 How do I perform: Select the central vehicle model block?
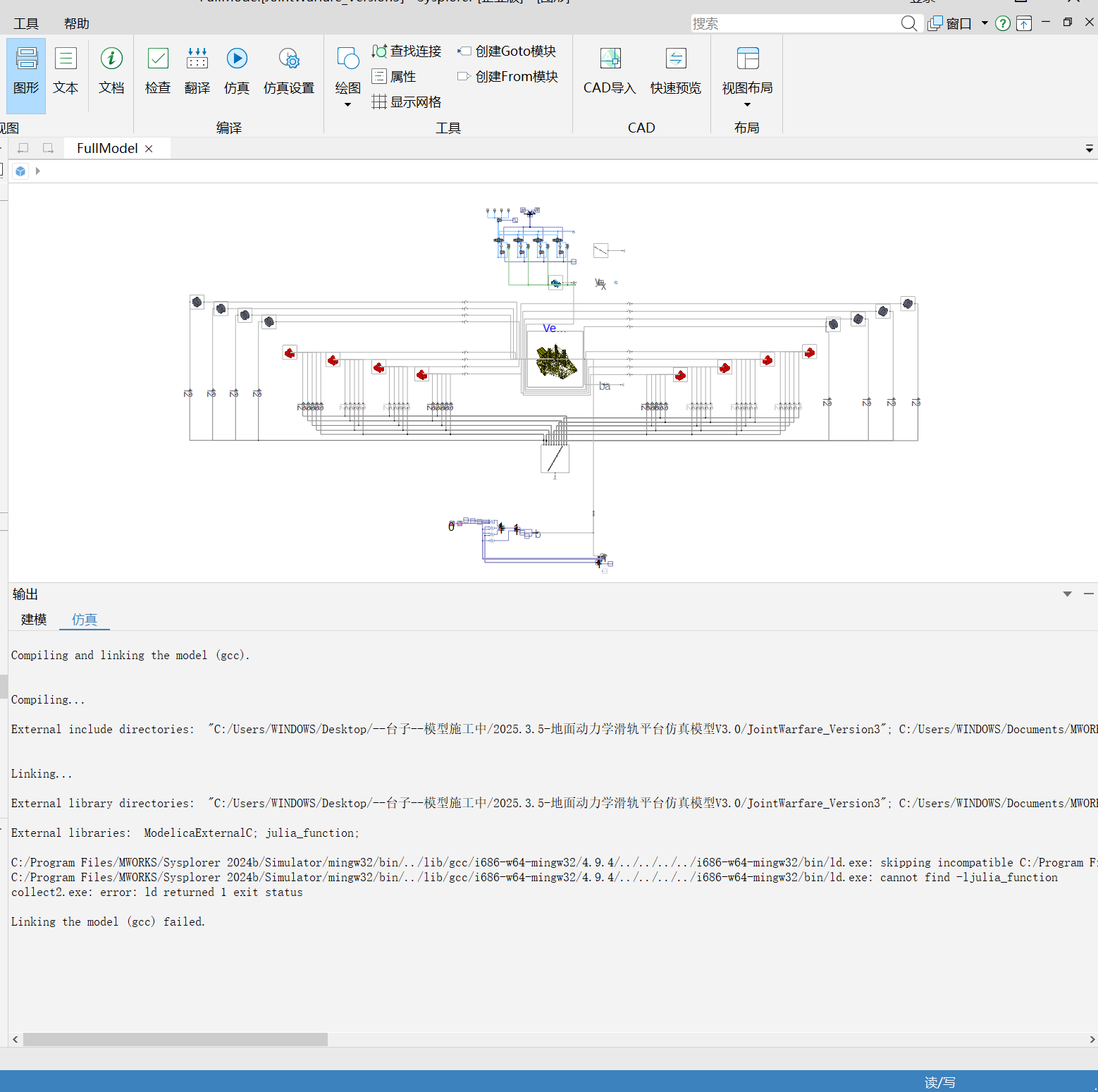(x=555, y=361)
